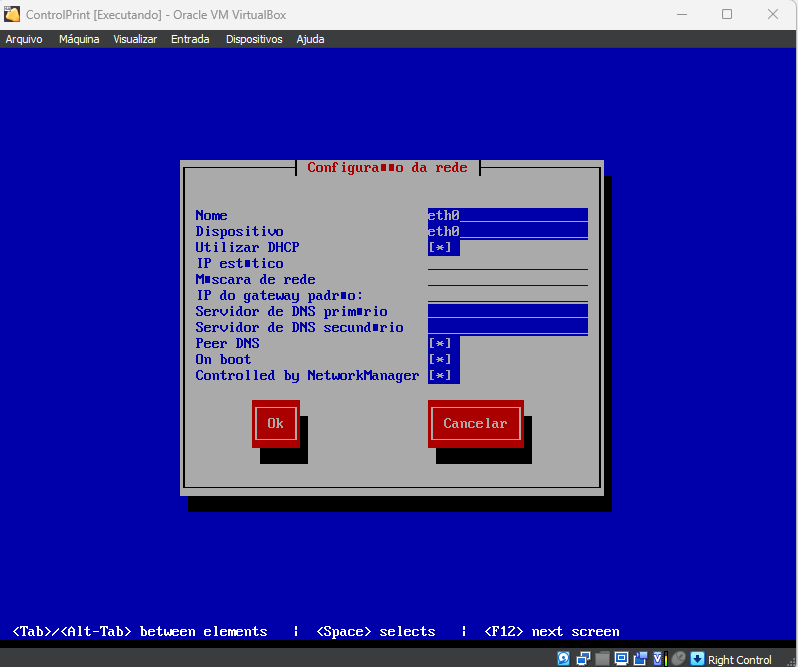
Task: Click the keyboard capture arrow icon
Action: (697, 659)
